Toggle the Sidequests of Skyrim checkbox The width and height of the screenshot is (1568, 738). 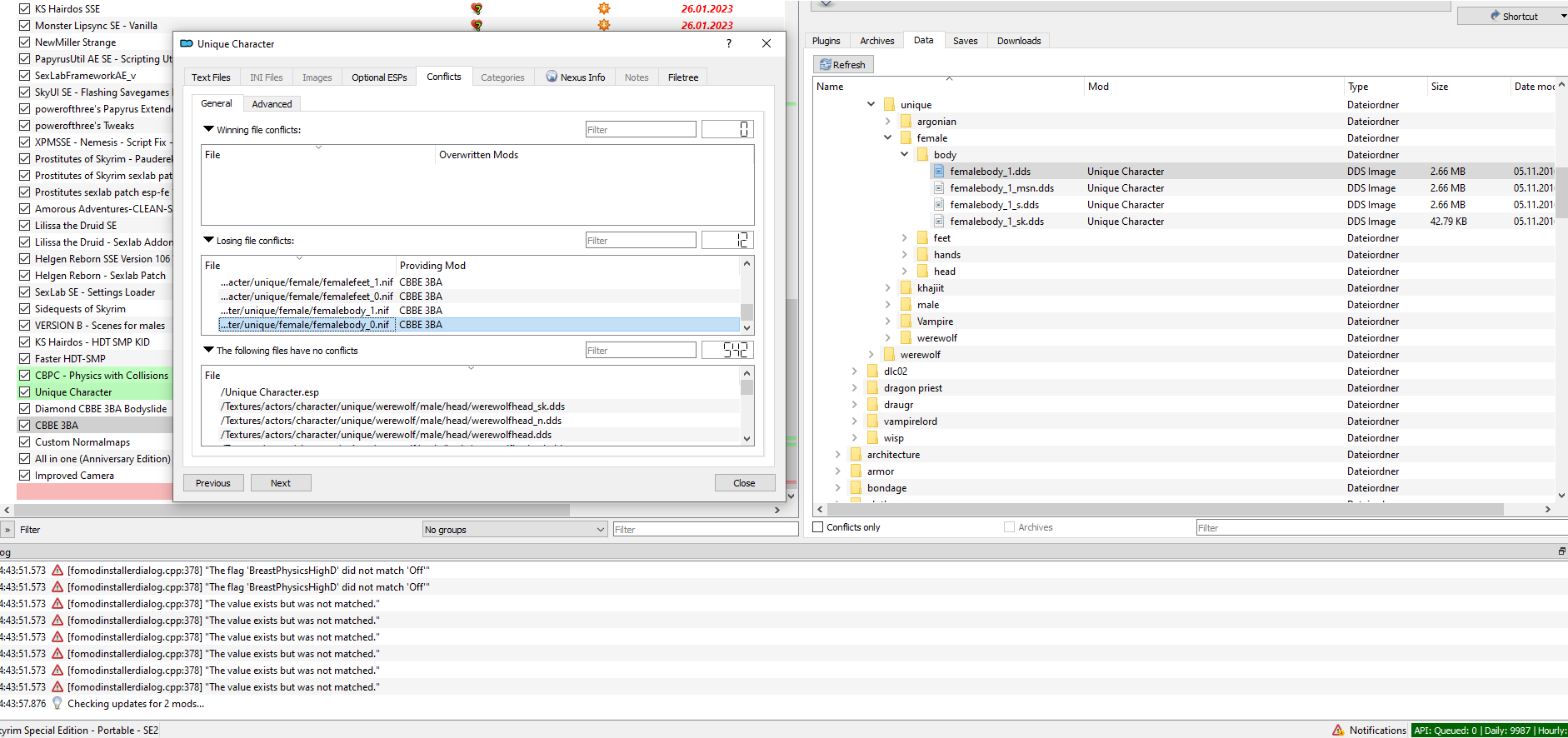click(x=25, y=309)
